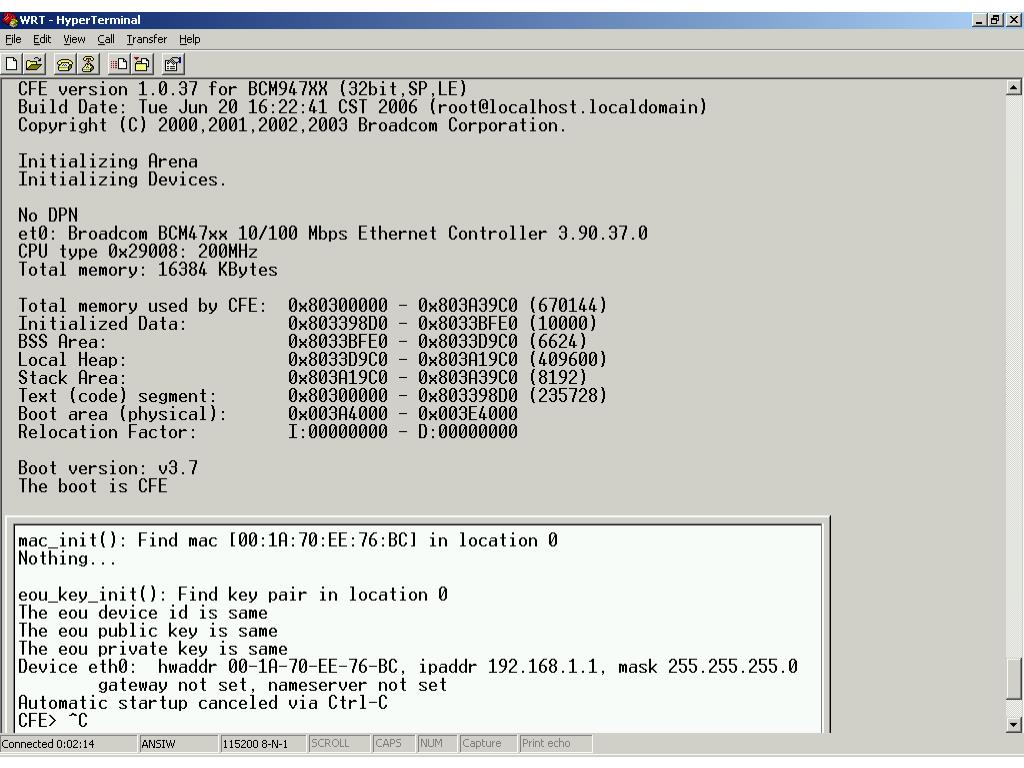
Task: Click the vertical scrollbar thumb
Action: [1014, 679]
